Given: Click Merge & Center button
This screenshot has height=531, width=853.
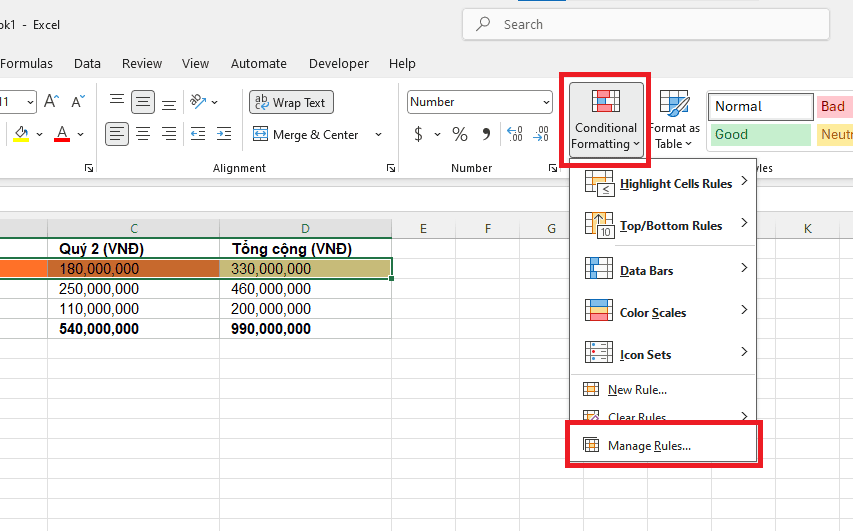Looking at the screenshot, I should 306,134.
